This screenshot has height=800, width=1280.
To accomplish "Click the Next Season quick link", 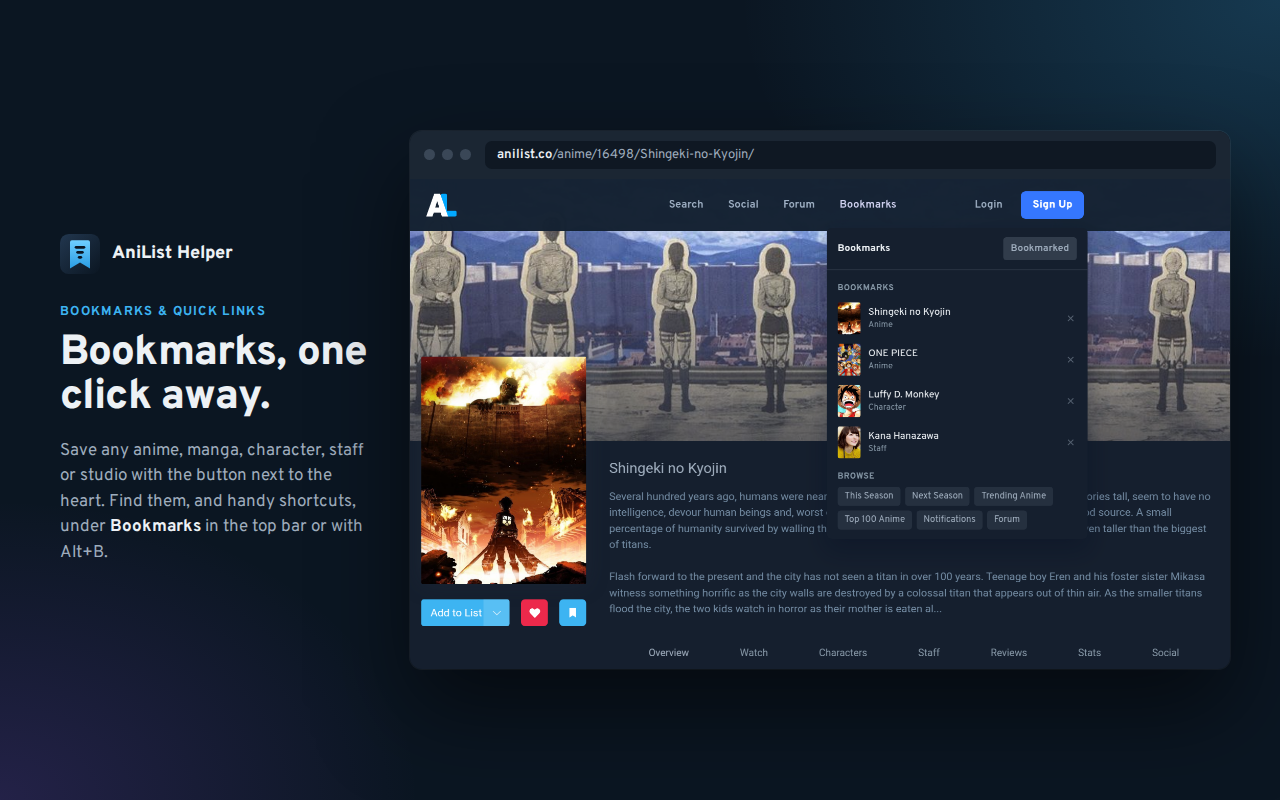I will click(937, 496).
